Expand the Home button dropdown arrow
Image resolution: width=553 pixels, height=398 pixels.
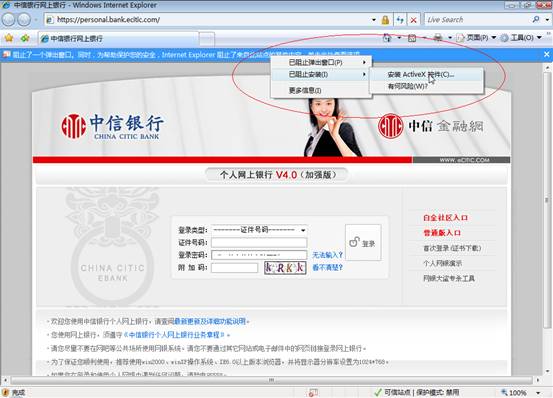click(400, 37)
